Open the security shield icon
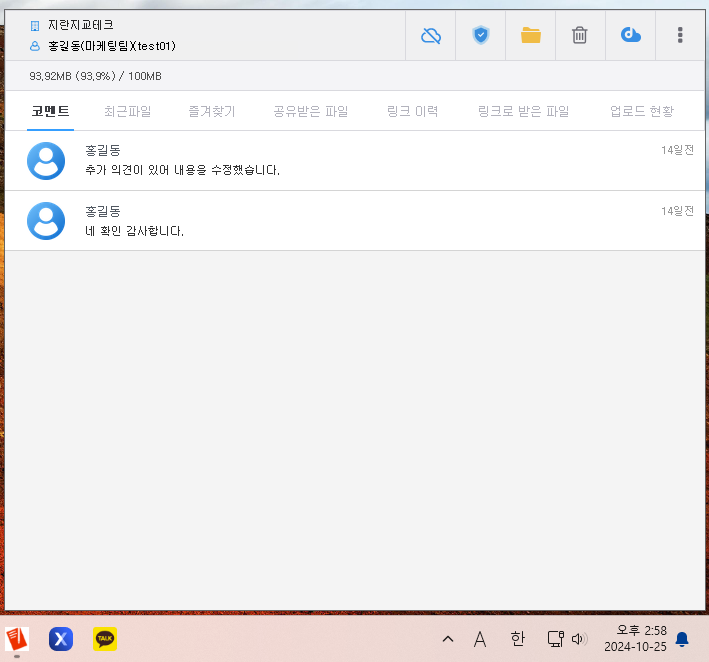The height and width of the screenshot is (662, 709). coord(481,35)
